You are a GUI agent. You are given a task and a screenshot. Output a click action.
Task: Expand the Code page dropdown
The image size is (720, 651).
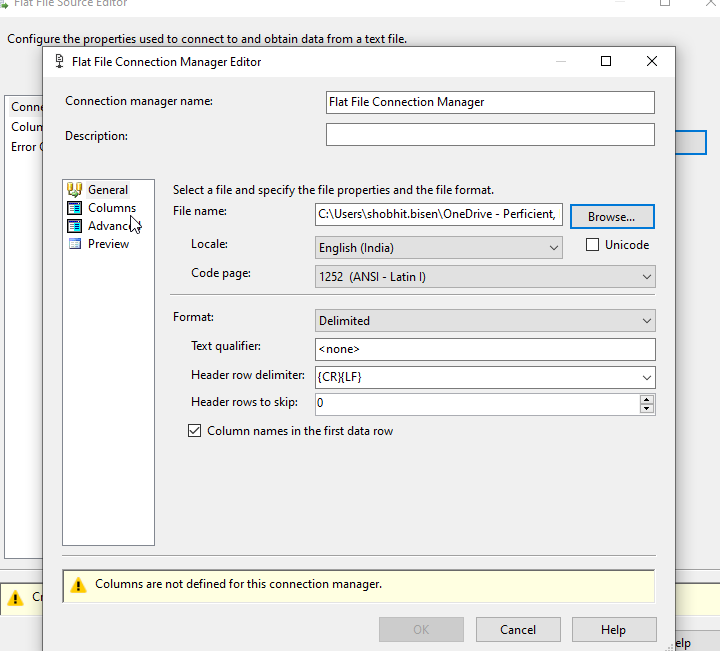click(647, 277)
